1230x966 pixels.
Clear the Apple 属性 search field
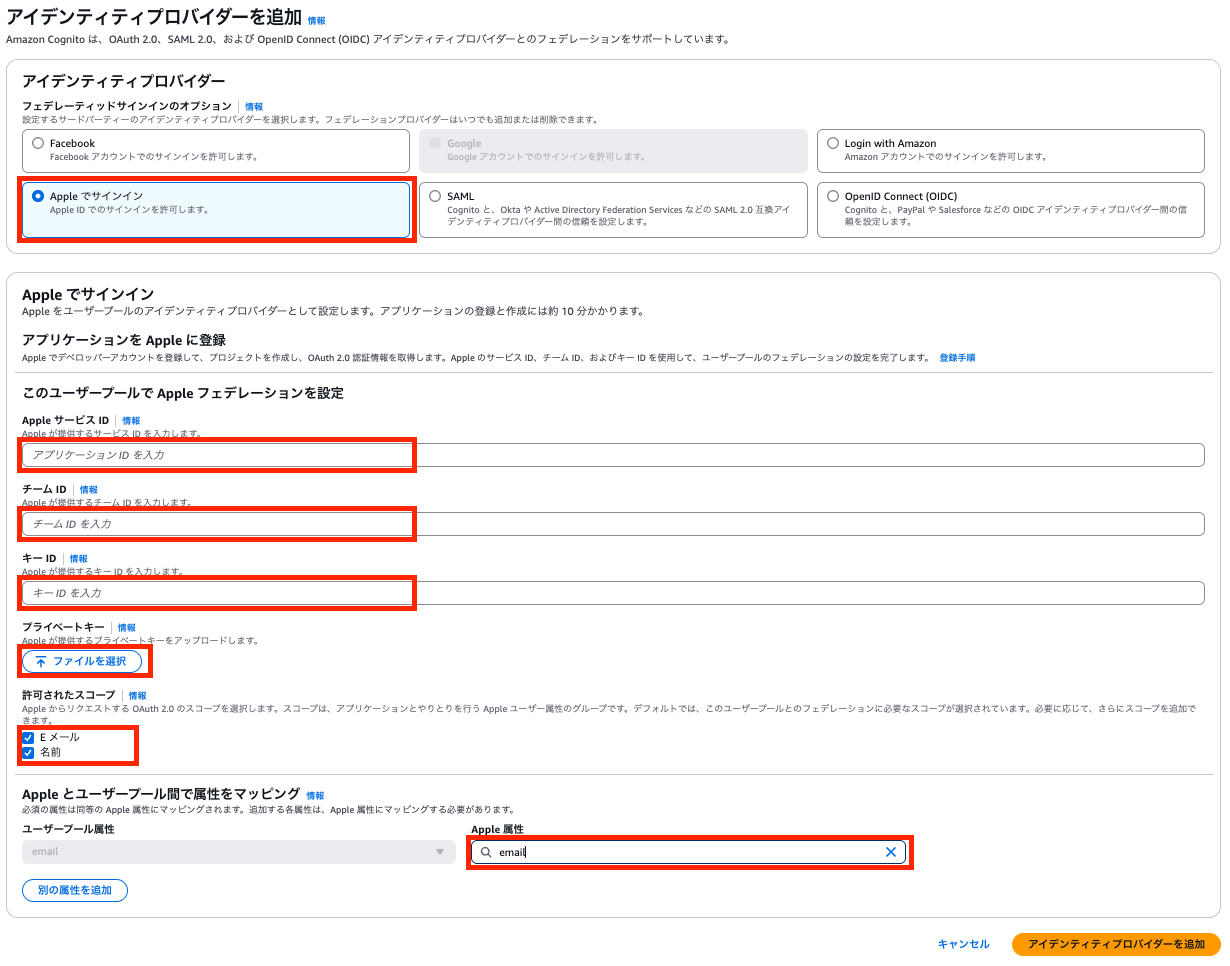[891, 852]
